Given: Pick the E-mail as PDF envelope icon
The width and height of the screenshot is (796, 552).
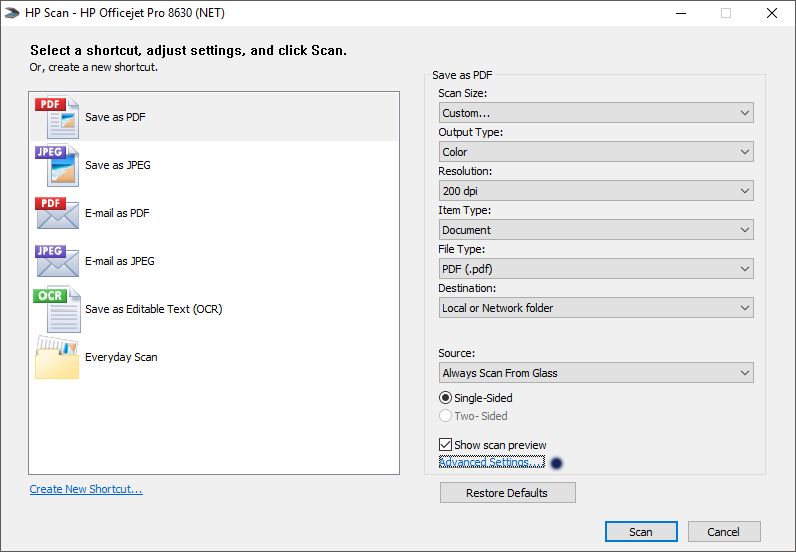Looking at the screenshot, I should point(56,213).
